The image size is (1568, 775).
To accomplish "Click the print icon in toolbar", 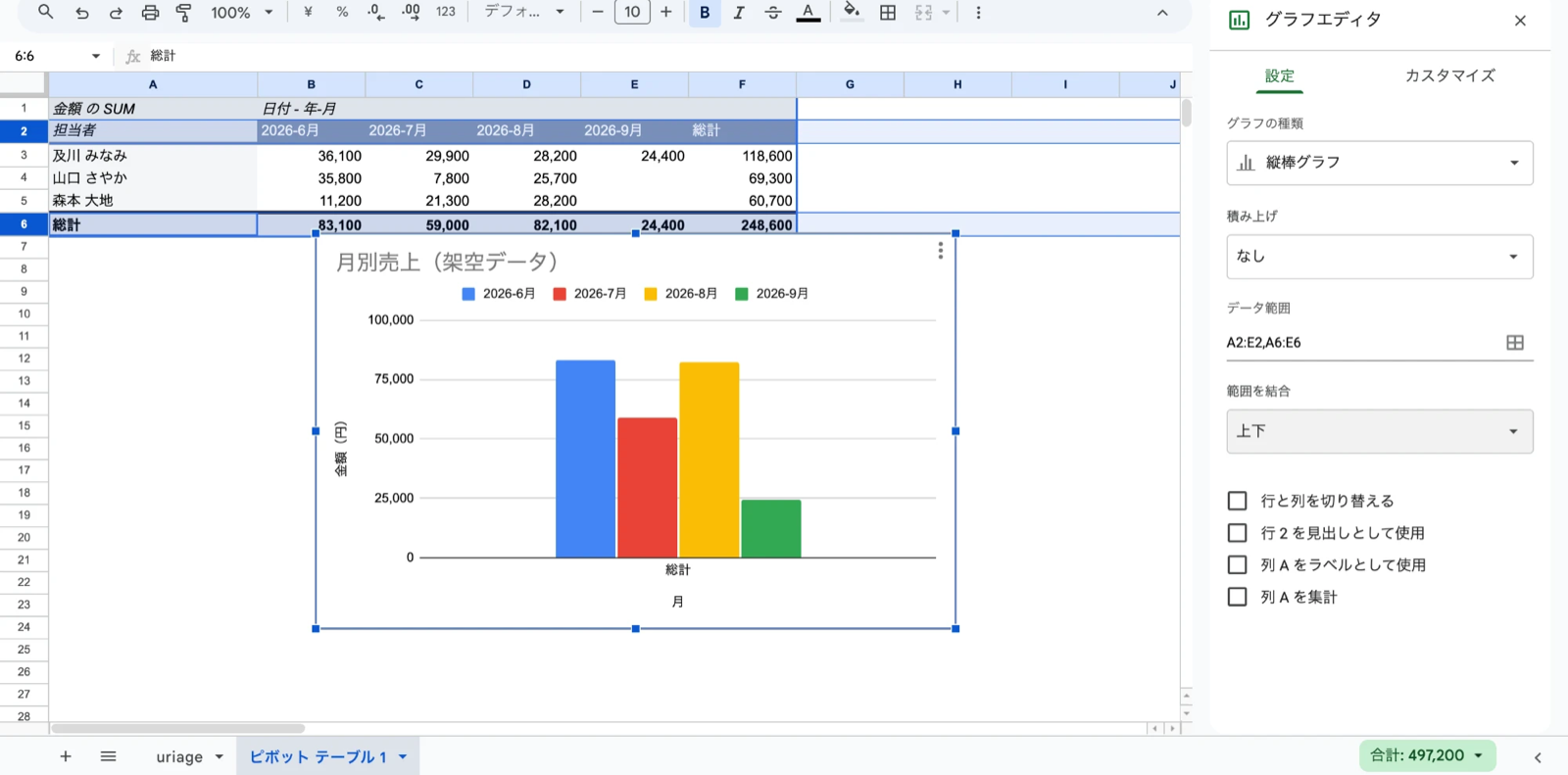I will click(x=150, y=13).
